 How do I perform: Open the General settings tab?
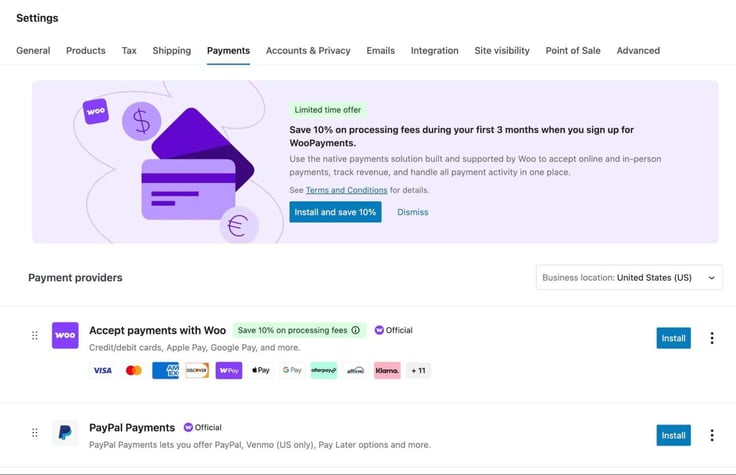(33, 51)
